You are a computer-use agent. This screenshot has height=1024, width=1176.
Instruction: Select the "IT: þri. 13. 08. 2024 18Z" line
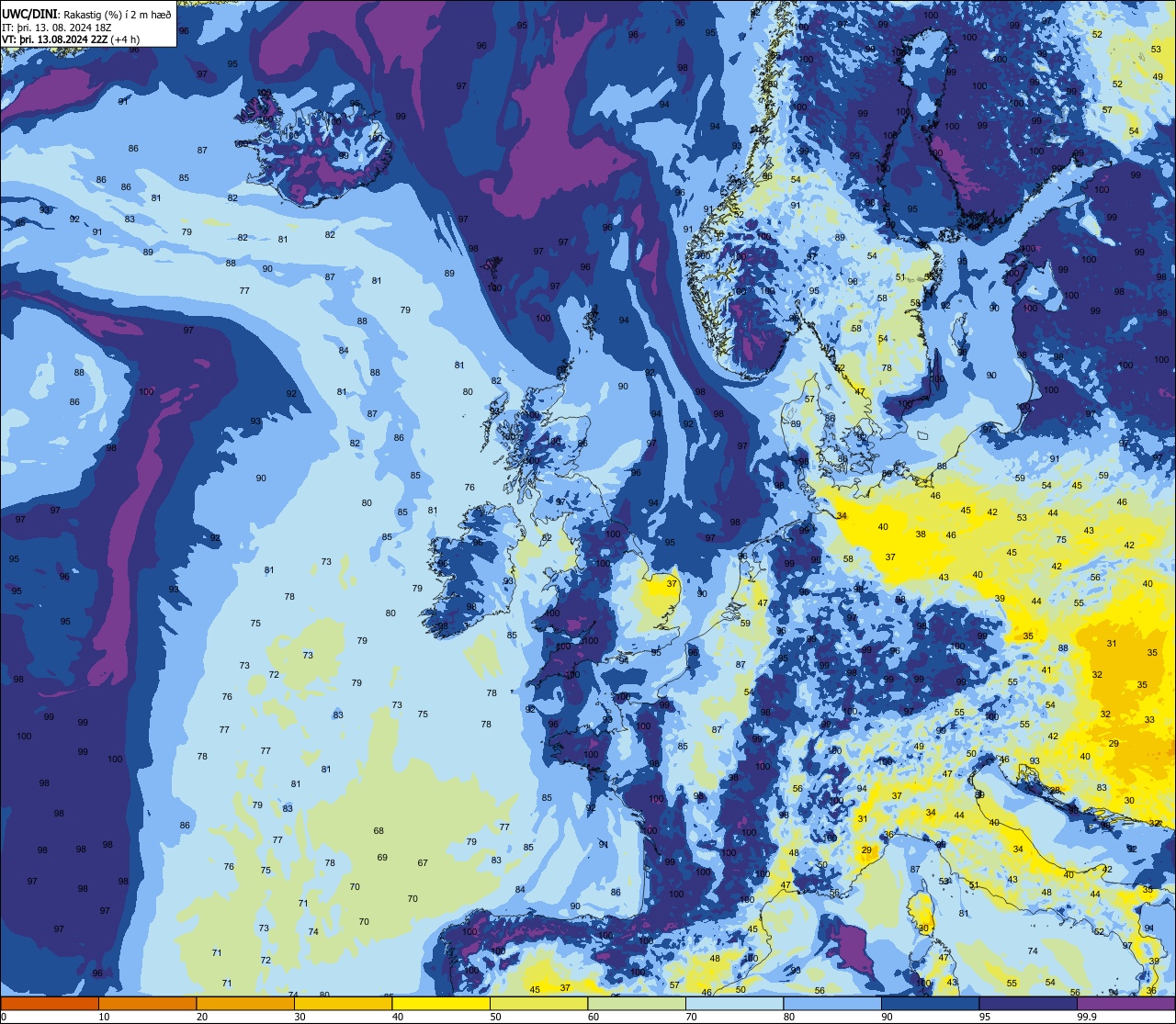(55, 27)
